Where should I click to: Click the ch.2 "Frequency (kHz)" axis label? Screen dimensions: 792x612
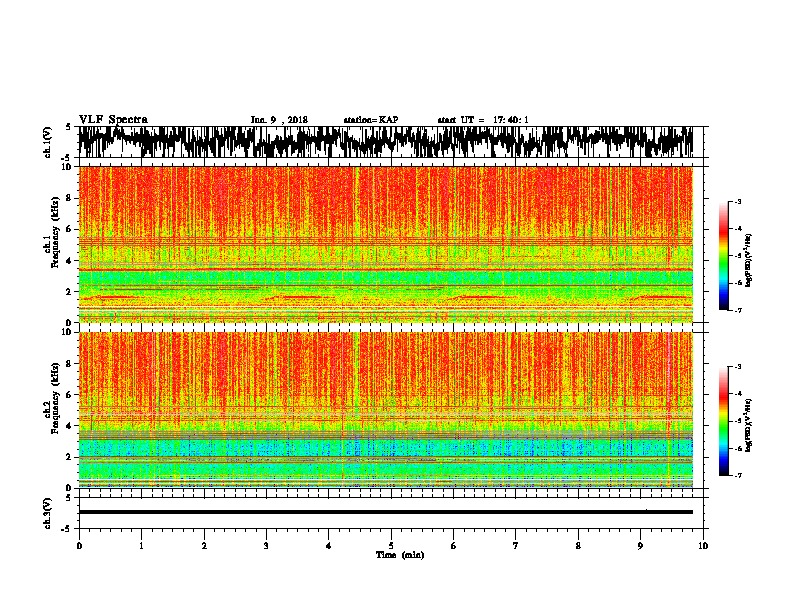coord(55,398)
